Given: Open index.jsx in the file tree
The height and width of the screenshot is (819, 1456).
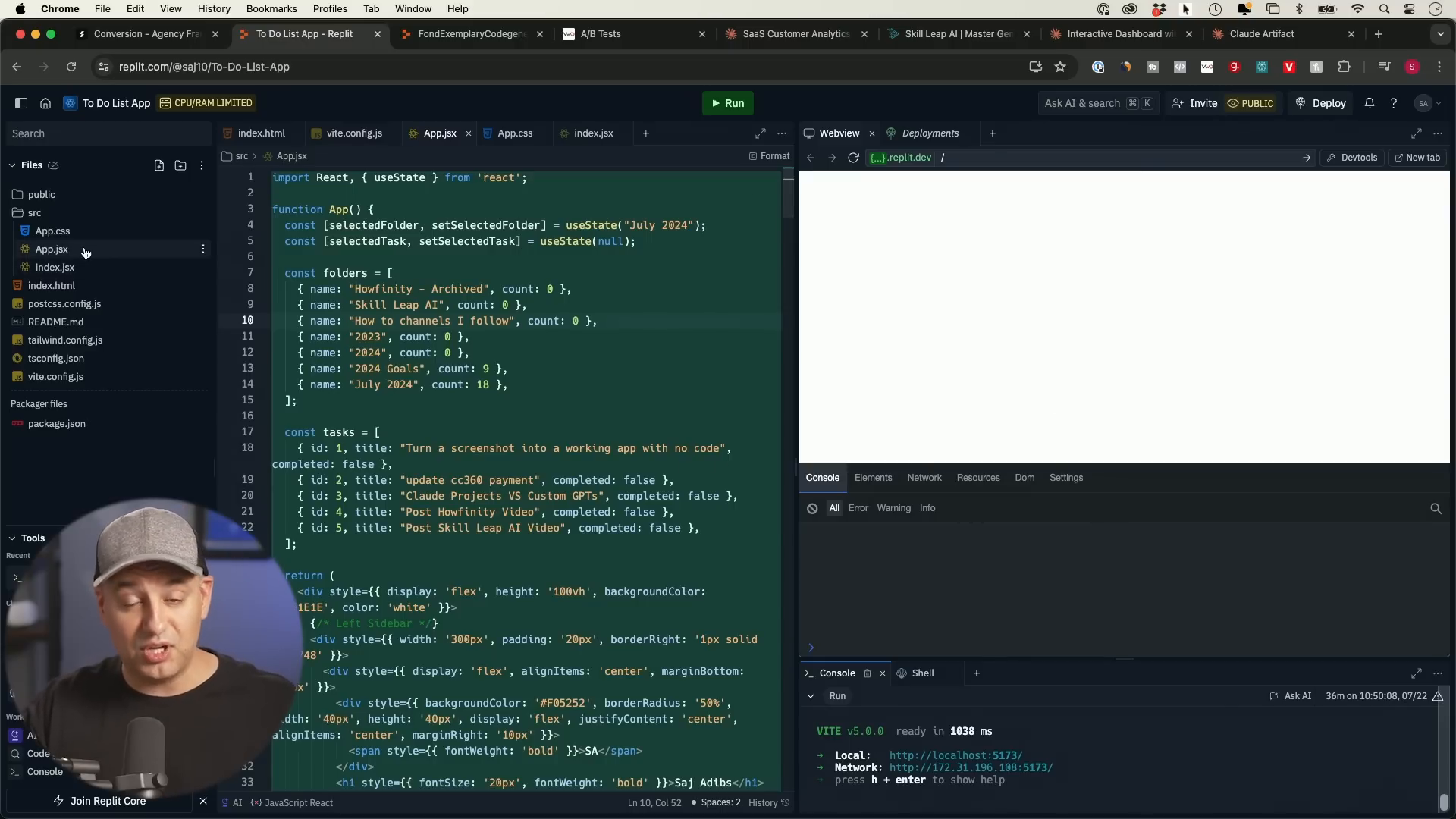Looking at the screenshot, I should [x=55, y=268].
